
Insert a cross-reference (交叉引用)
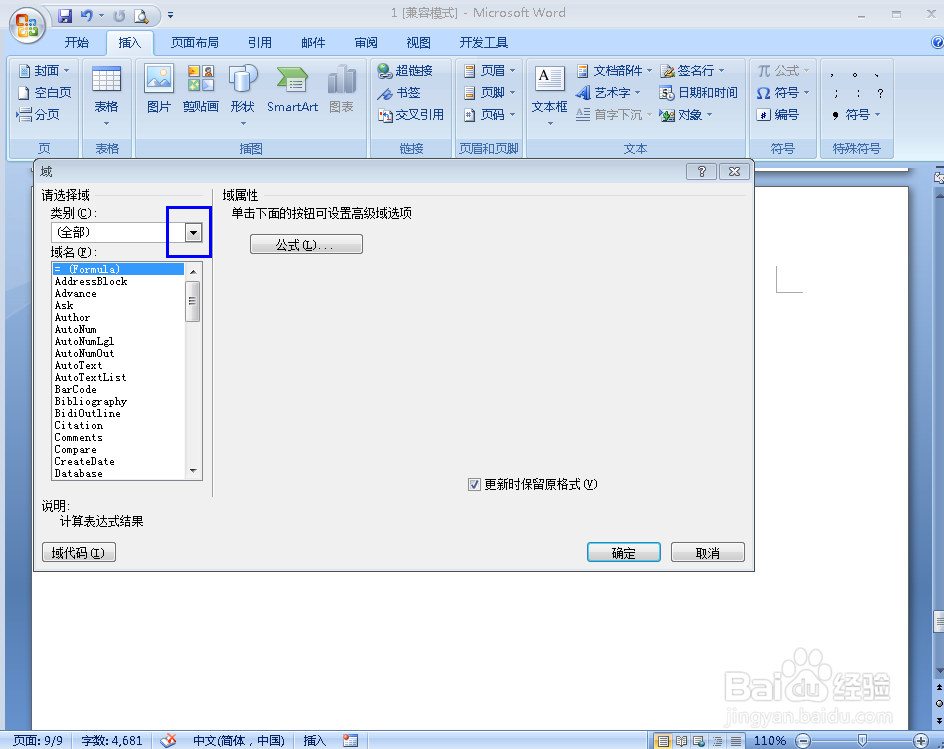pos(411,114)
